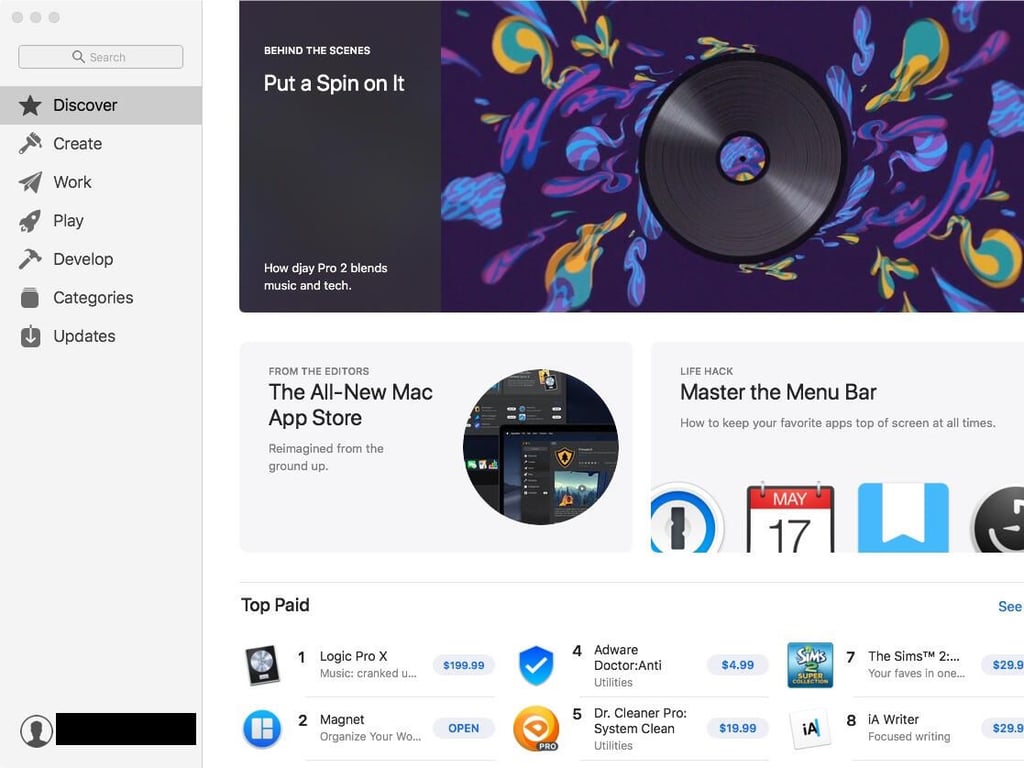1024x768 pixels.
Task: Go to the Create section
Action: [x=101, y=144]
